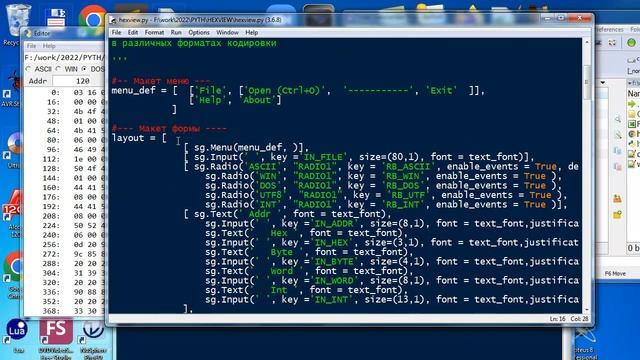Click the red comment 'Макет формы'
Image resolution: width=640 pixels, height=360 pixels.
tap(169, 129)
